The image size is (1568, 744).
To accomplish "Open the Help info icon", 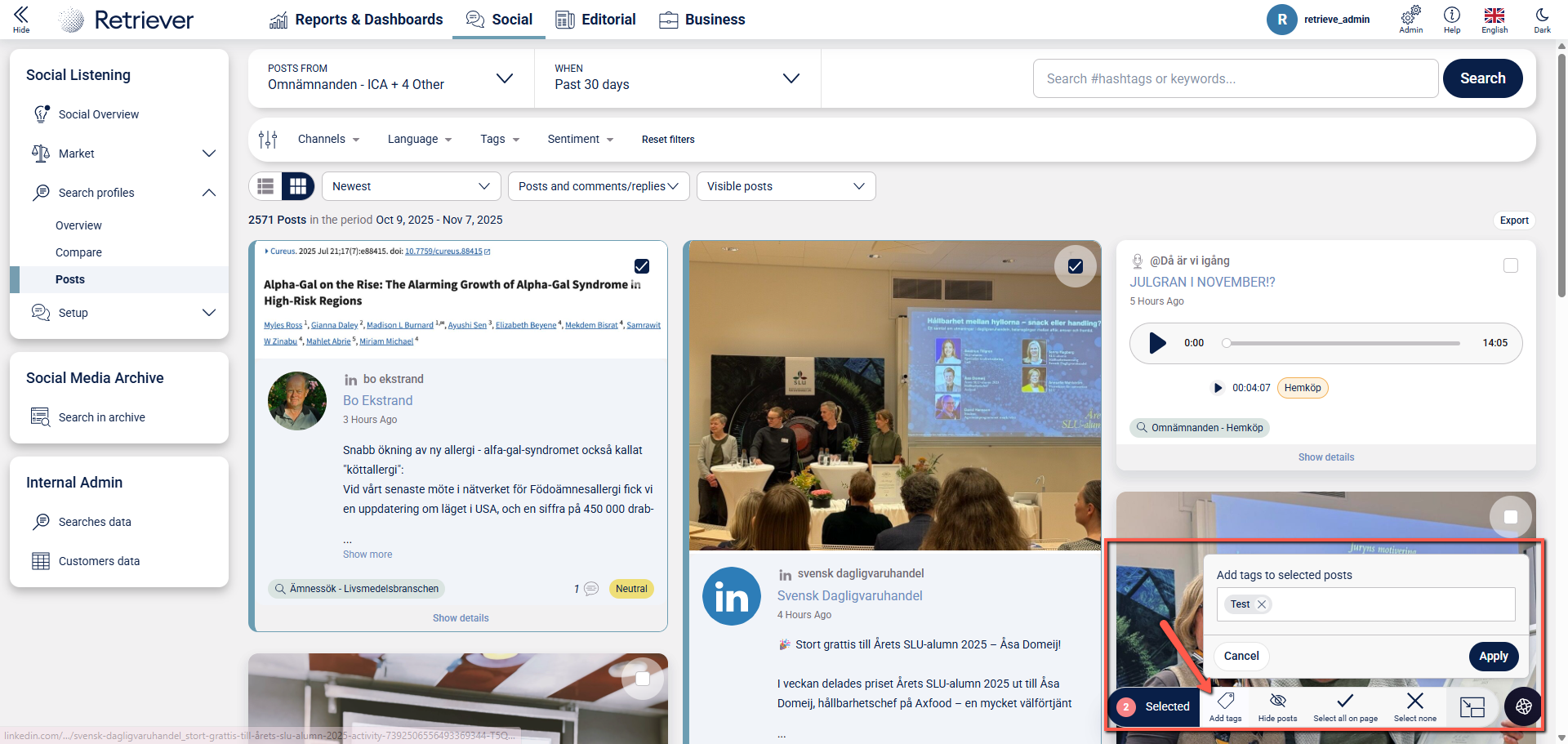I will pos(1452,19).
